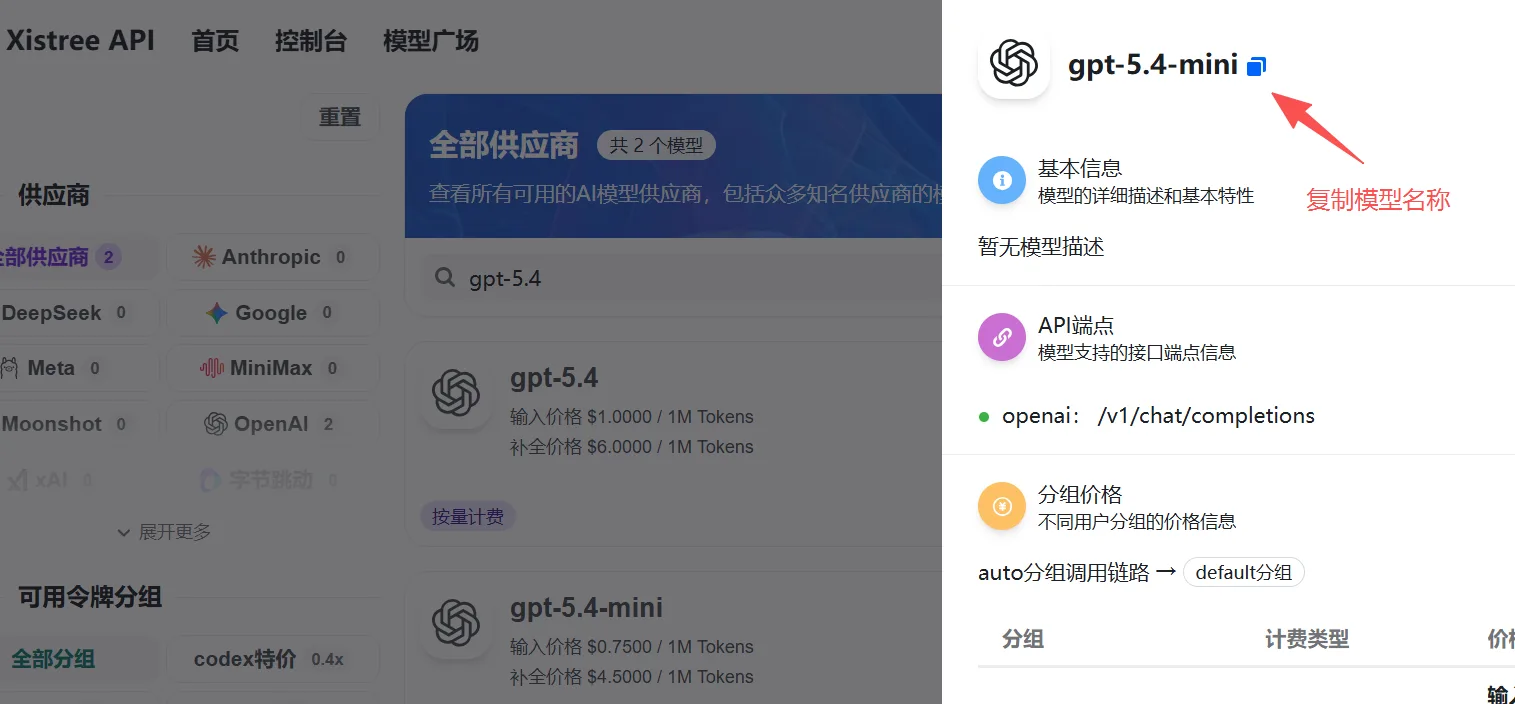
Task: Click the 可用令牌分组 section heading
Action: (90, 598)
